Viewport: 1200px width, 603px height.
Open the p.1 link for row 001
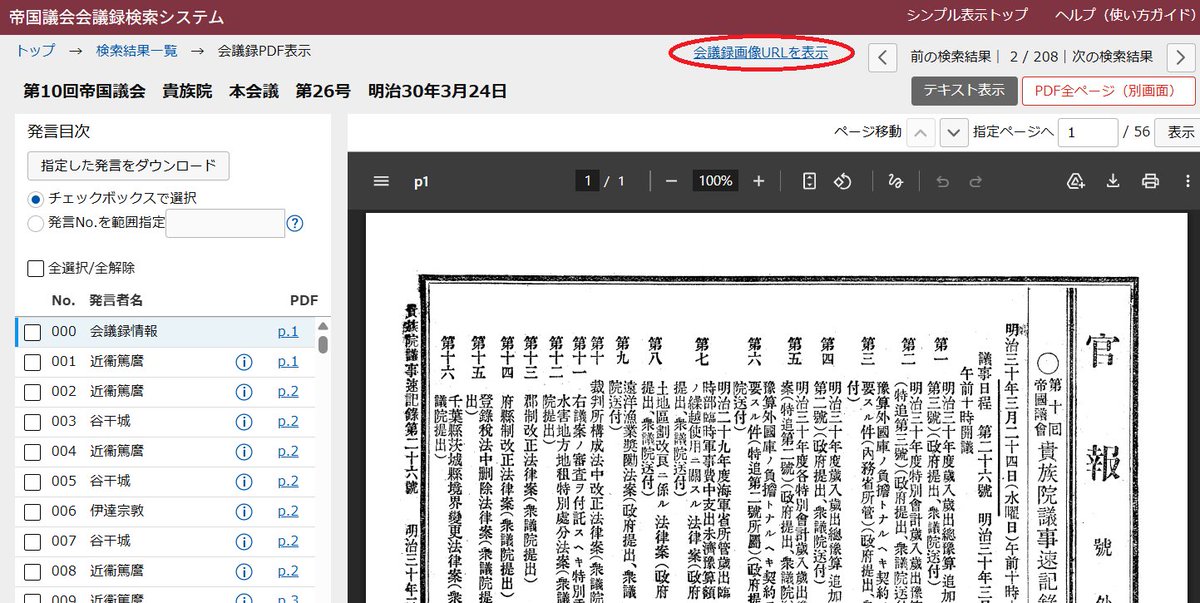[288, 361]
